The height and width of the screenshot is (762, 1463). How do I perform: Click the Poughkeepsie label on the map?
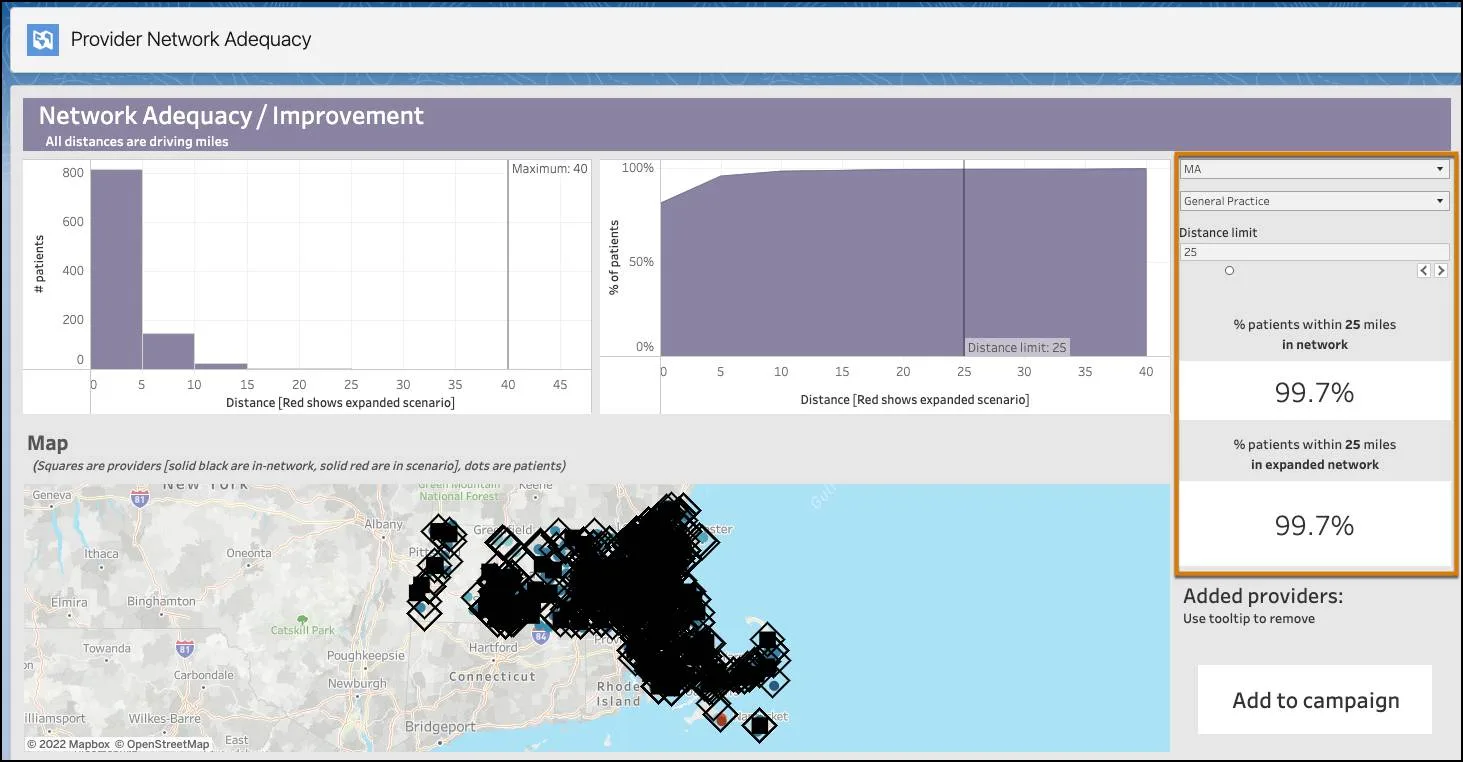(366, 656)
